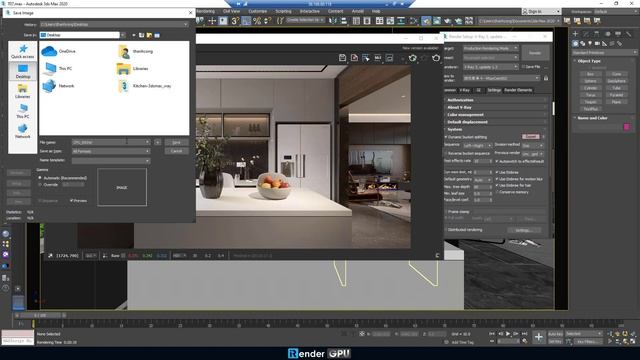Open Quick access in Save Image sidebar

22,52
